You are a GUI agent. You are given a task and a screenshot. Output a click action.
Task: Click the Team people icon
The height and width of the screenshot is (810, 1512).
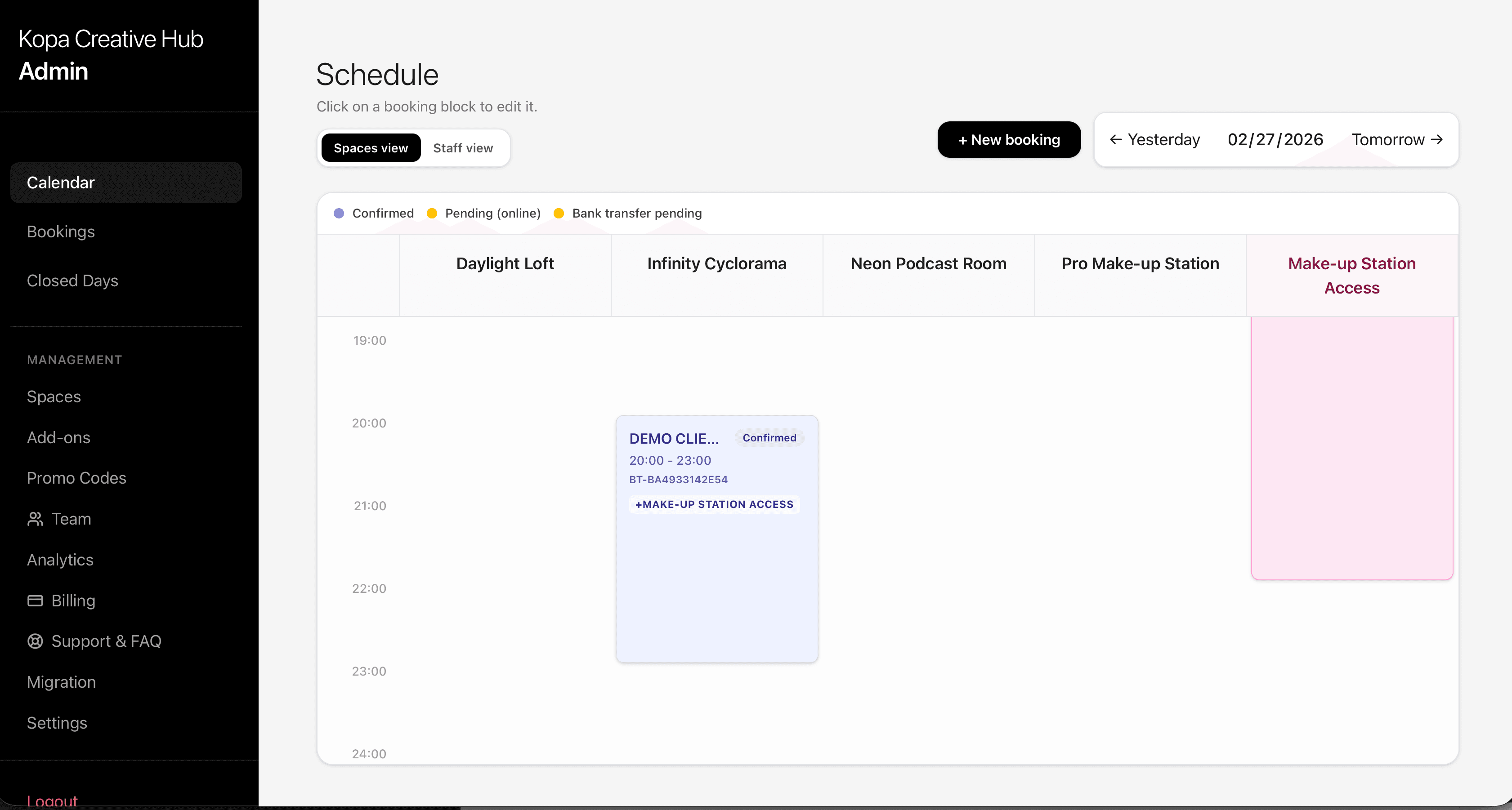35,519
